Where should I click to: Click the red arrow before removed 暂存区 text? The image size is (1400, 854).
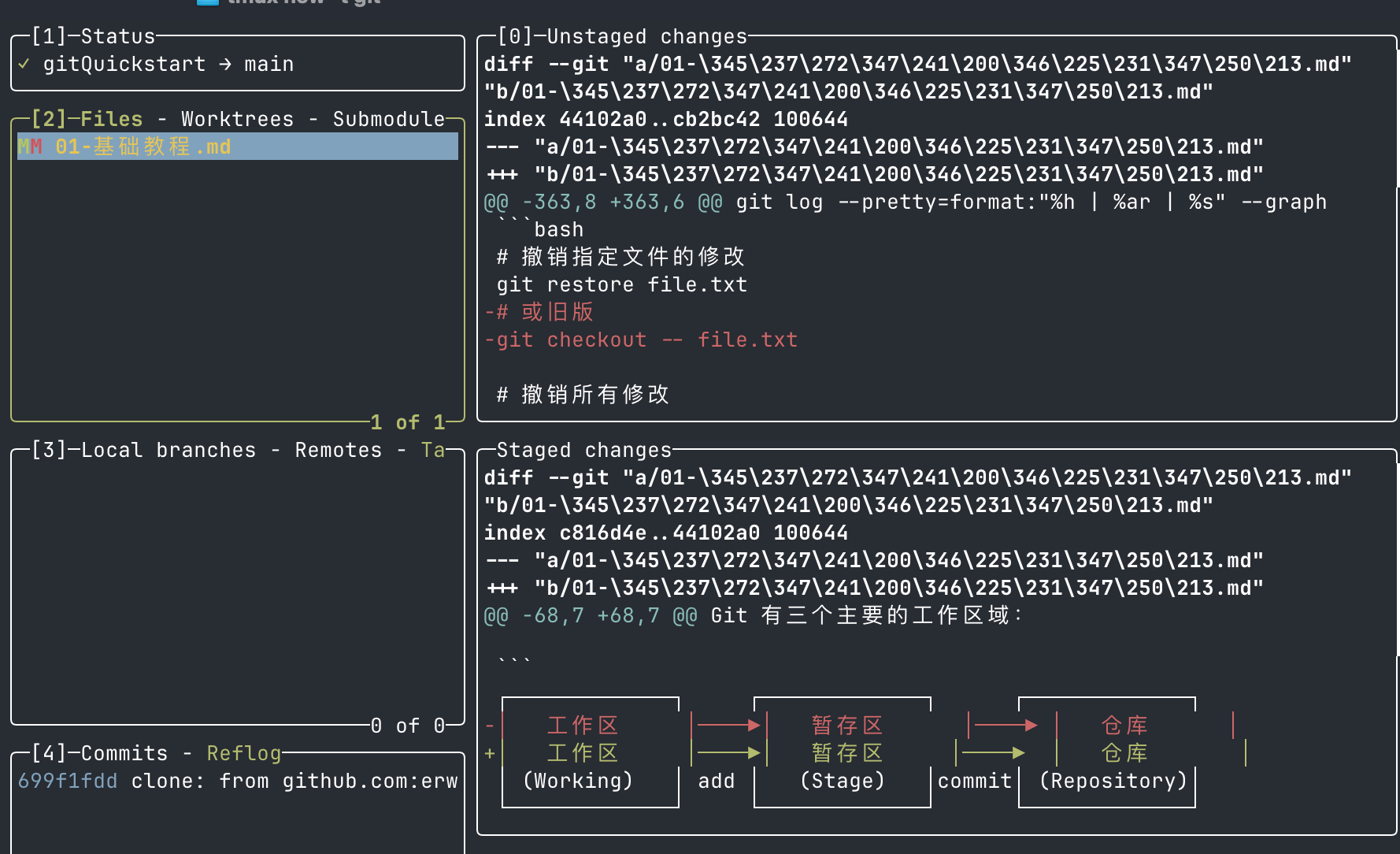click(x=728, y=725)
